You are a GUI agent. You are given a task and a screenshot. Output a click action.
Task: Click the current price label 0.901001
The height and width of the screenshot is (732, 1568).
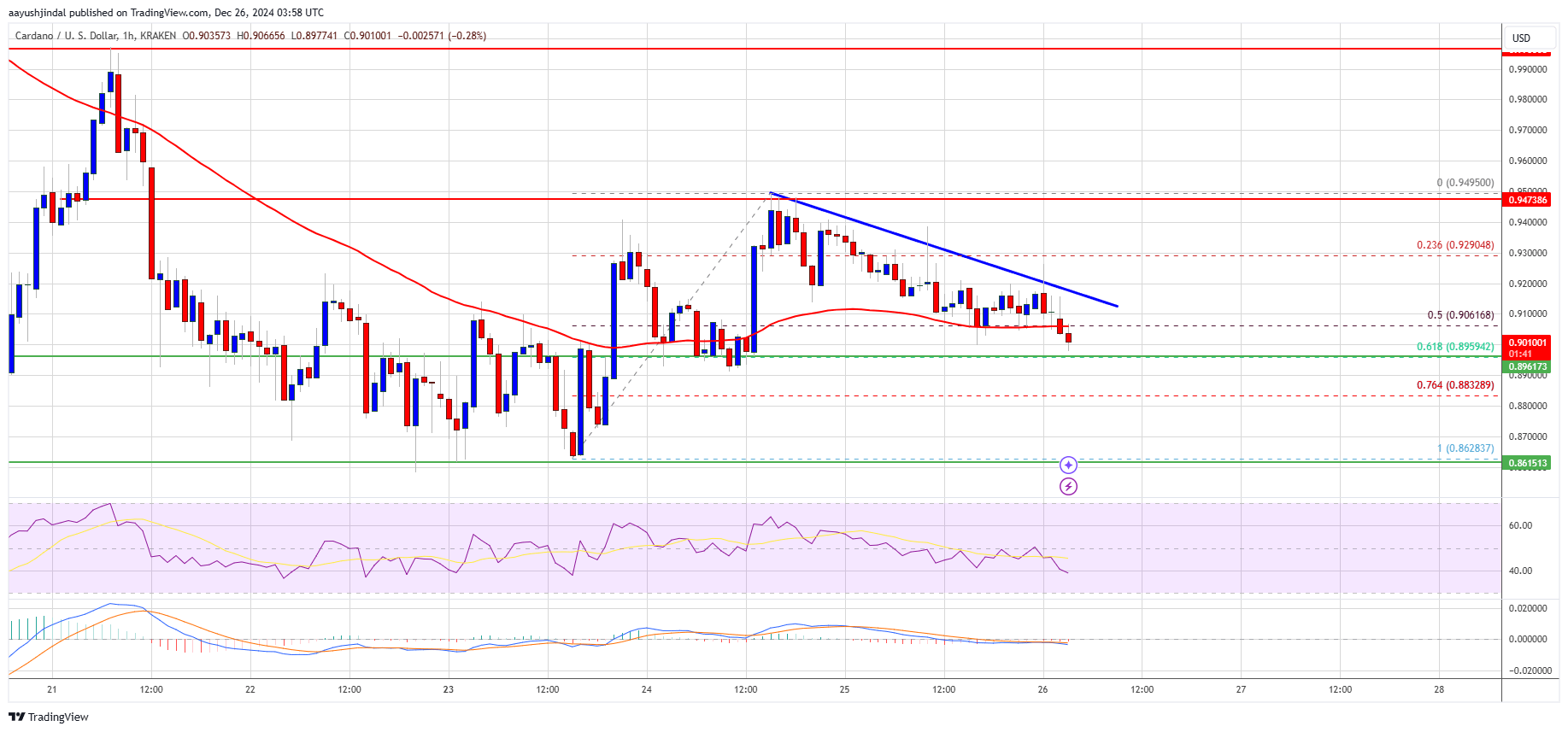pos(1527,343)
